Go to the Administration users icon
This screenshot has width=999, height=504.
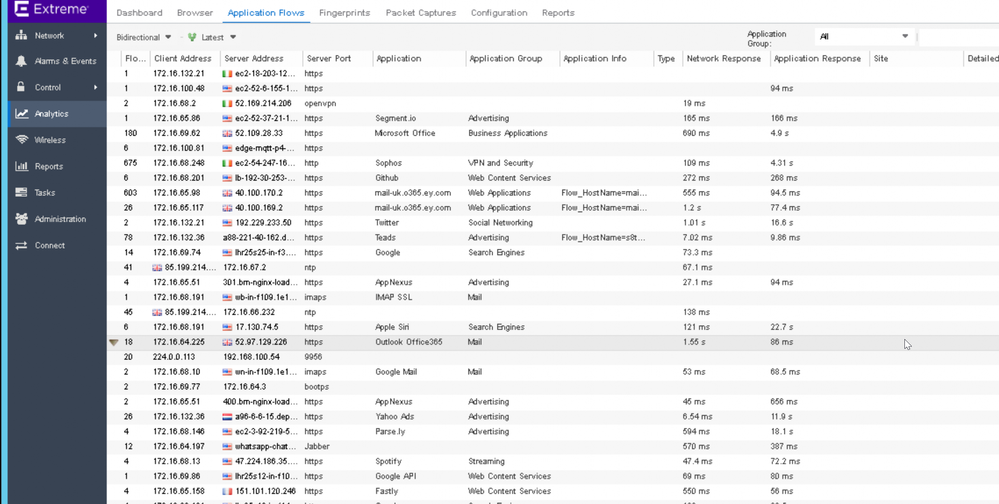tap(21, 219)
